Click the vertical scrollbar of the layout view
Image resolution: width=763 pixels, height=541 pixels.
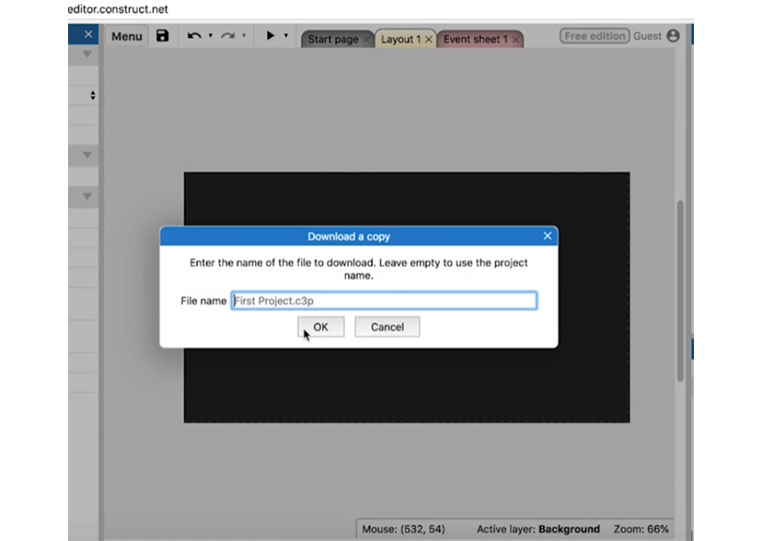tap(680, 290)
